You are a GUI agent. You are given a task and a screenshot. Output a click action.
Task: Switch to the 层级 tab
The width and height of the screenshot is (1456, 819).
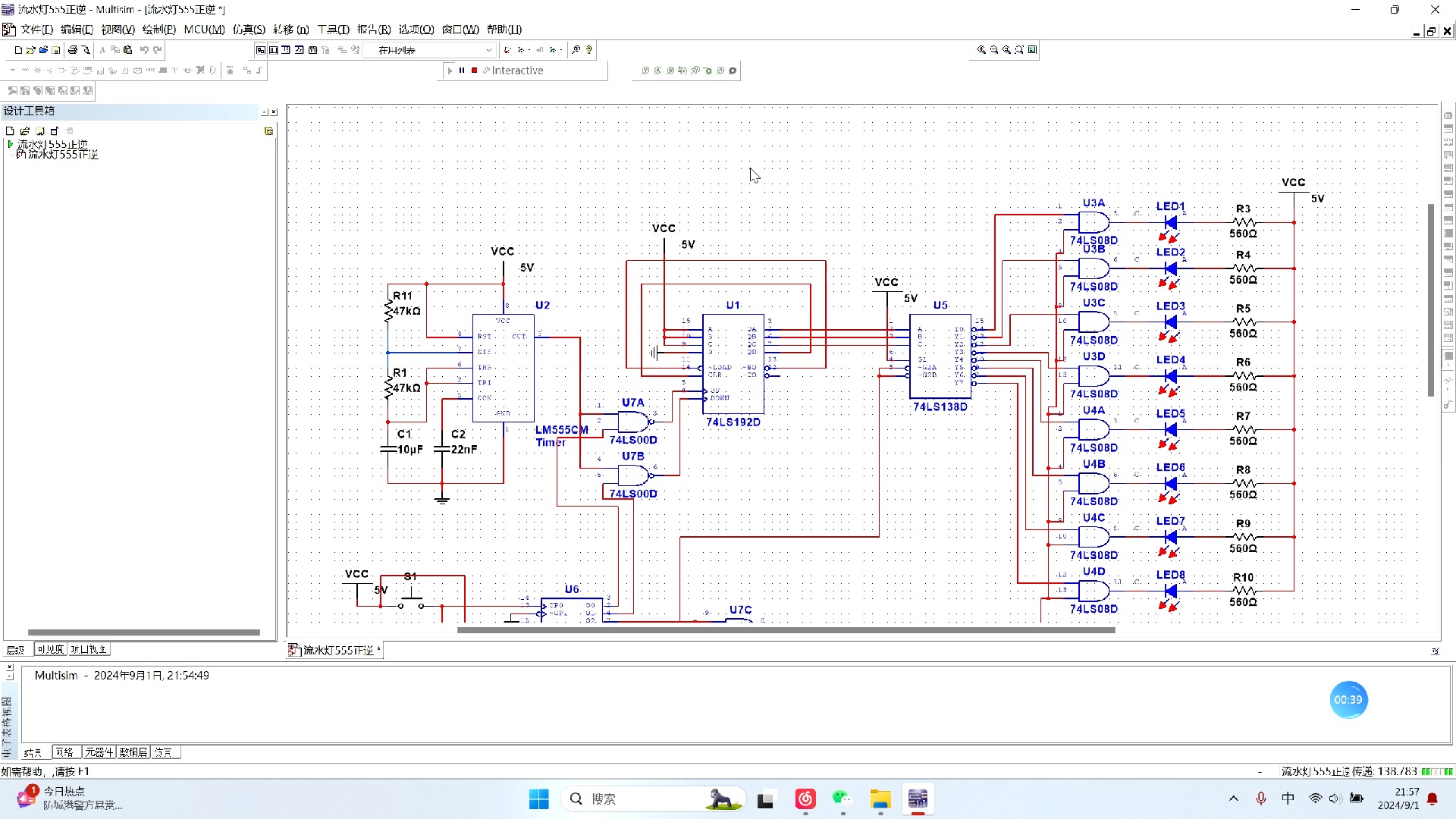point(16,650)
